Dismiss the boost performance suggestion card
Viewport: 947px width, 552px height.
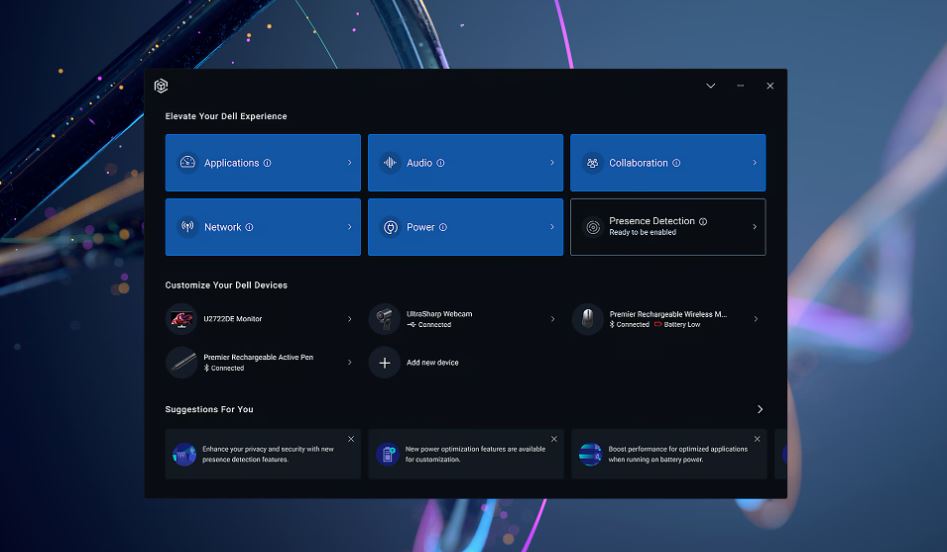[757, 439]
